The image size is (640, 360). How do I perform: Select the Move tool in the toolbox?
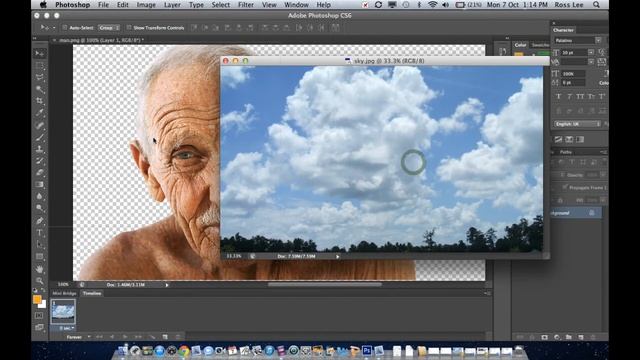40,53
